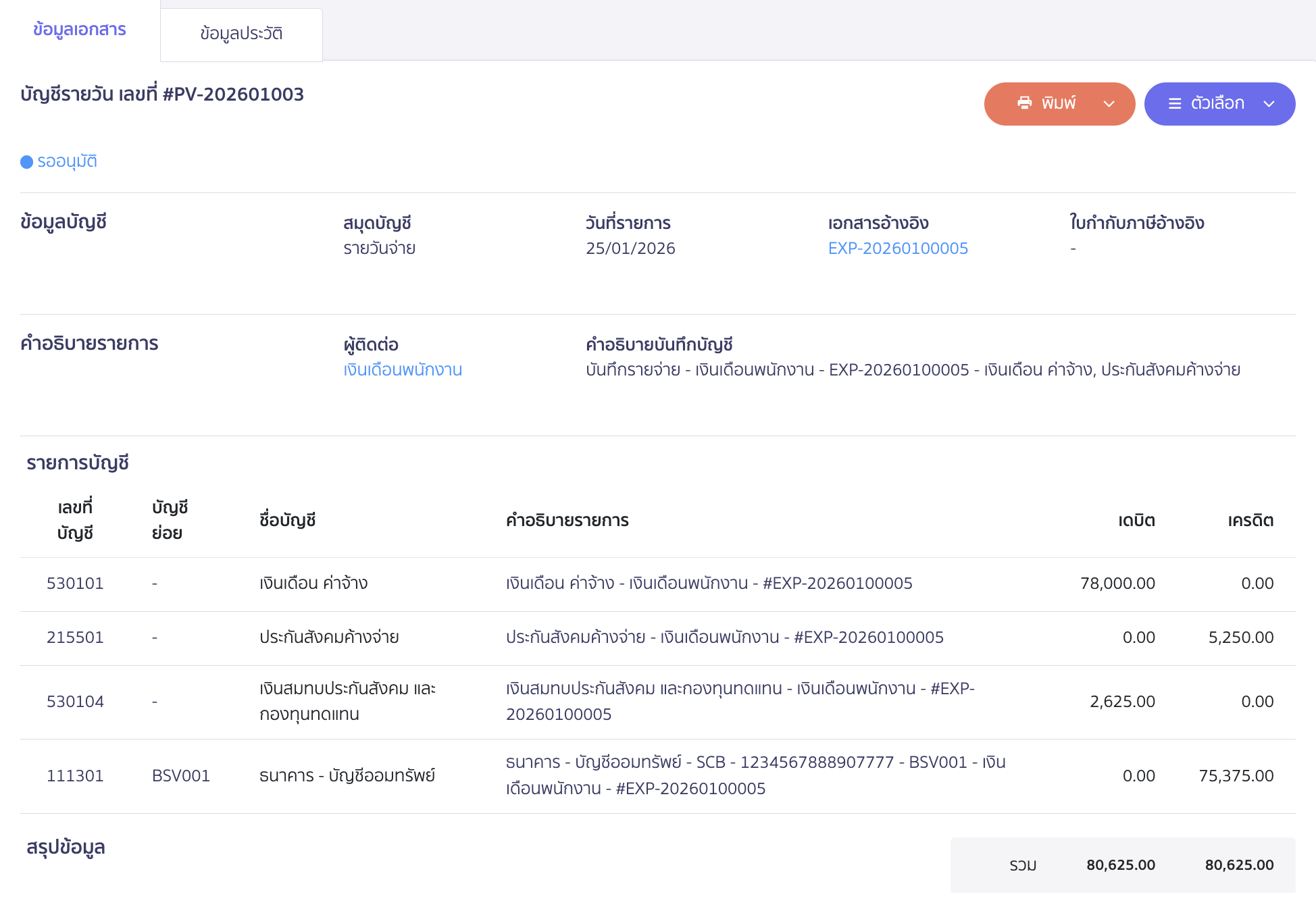Click the รวม total row 80,625.00
This screenshot has height=909, width=1316.
point(1121,864)
